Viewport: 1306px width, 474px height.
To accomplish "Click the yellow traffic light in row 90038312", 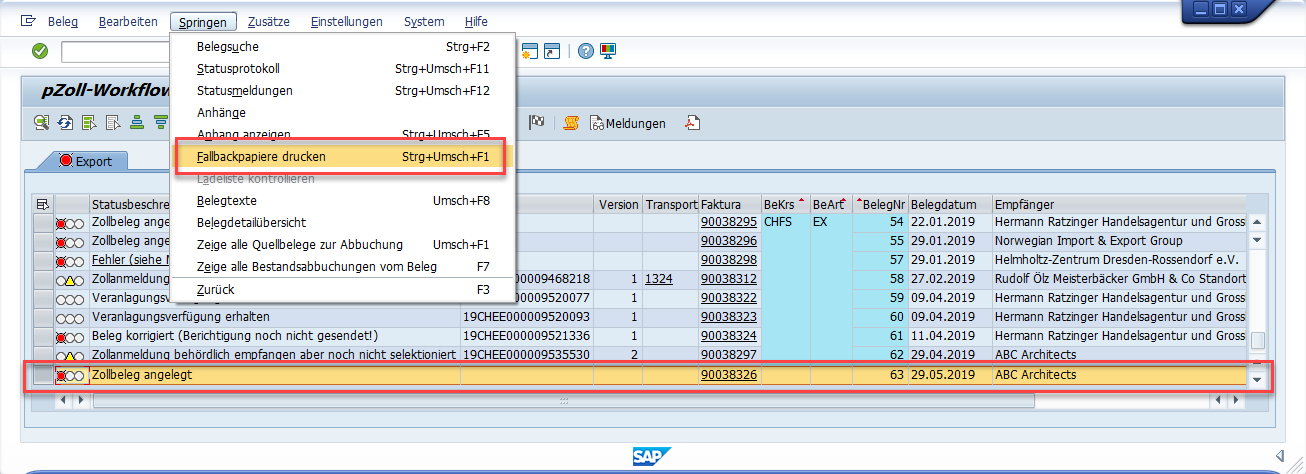I will pos(69,279).
